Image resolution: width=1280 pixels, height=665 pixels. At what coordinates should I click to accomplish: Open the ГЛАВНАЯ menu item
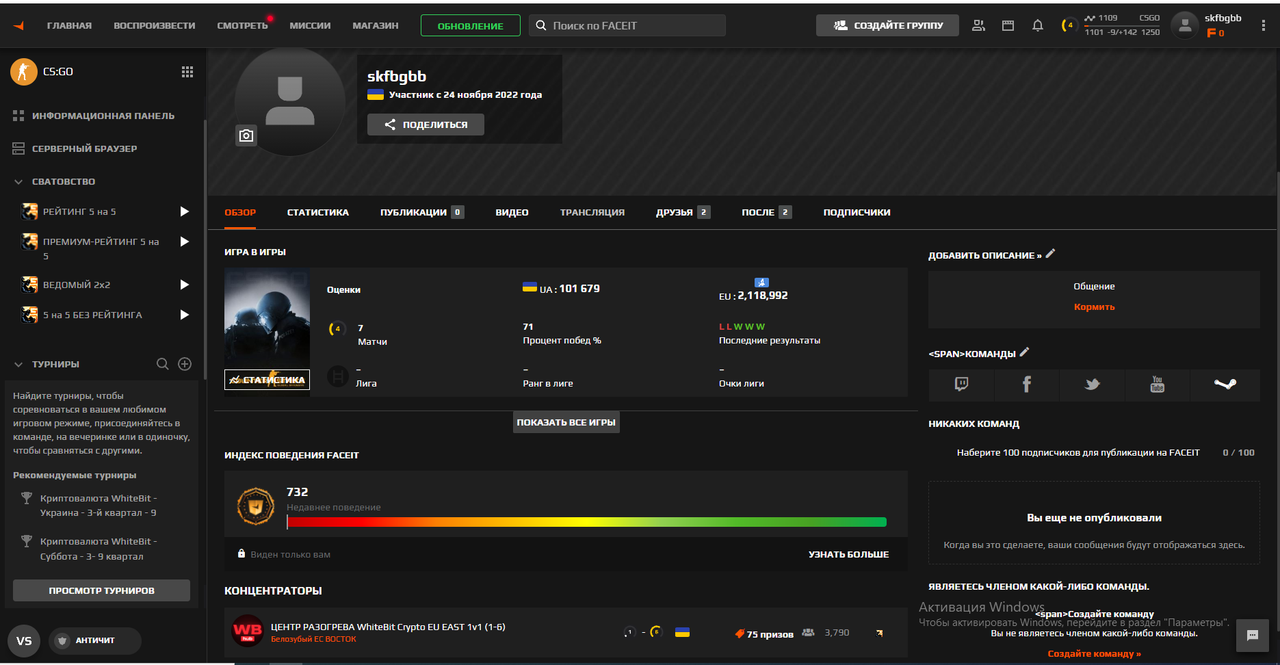pos(69,25)
